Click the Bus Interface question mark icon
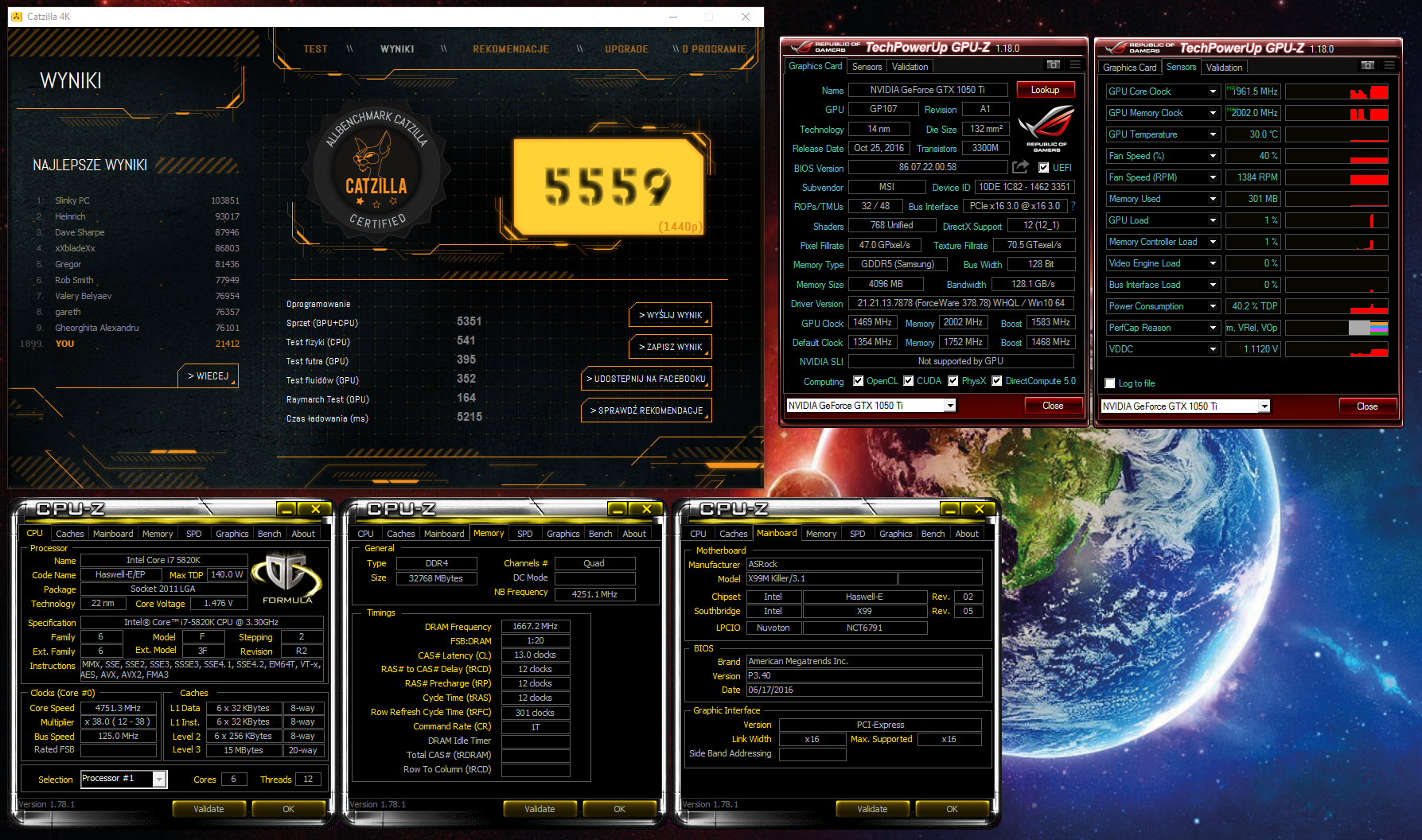1422x840 pixels. pos(1073,206)
